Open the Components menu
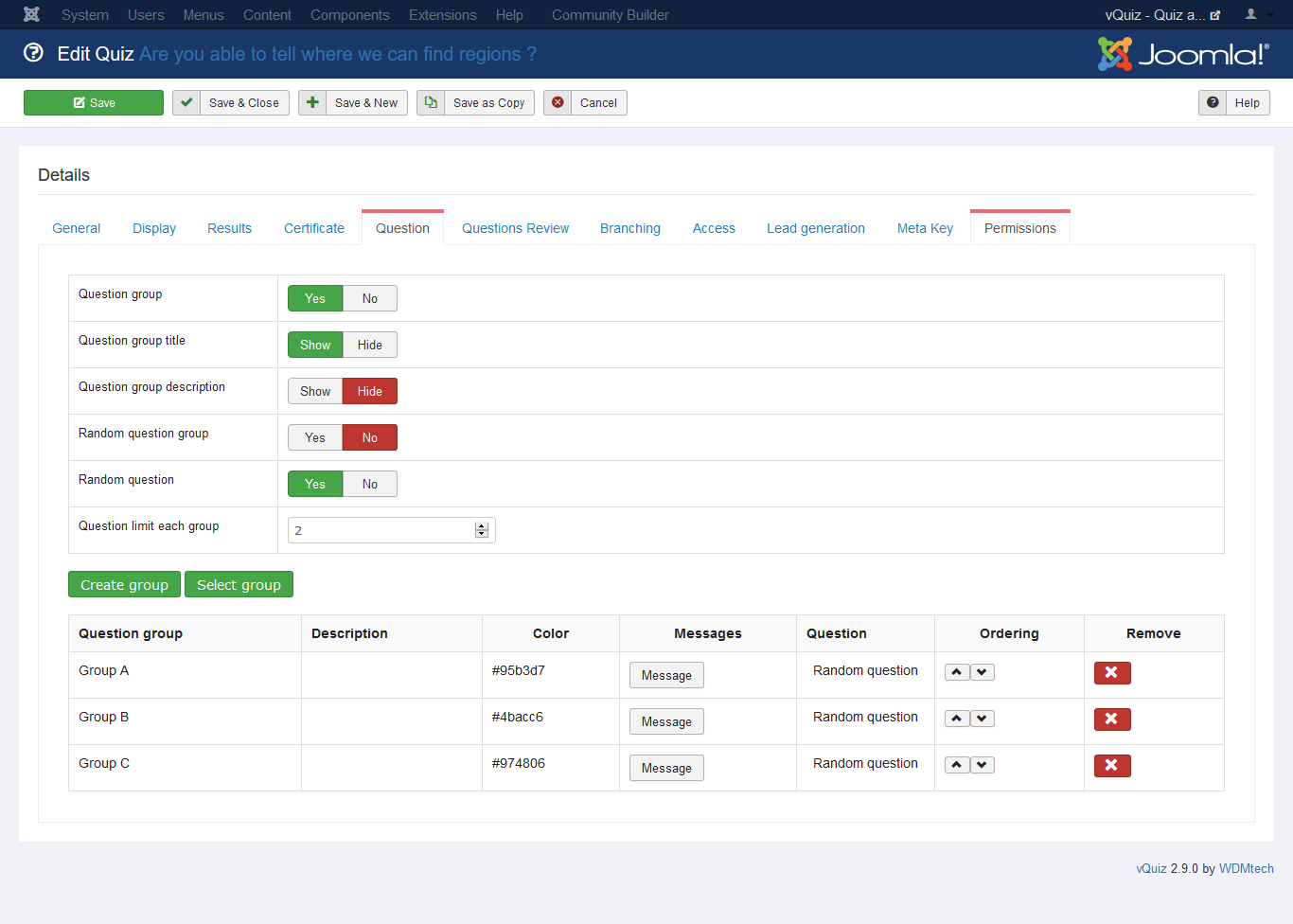This screenshot has height=924, width=1293. [349, 15]
